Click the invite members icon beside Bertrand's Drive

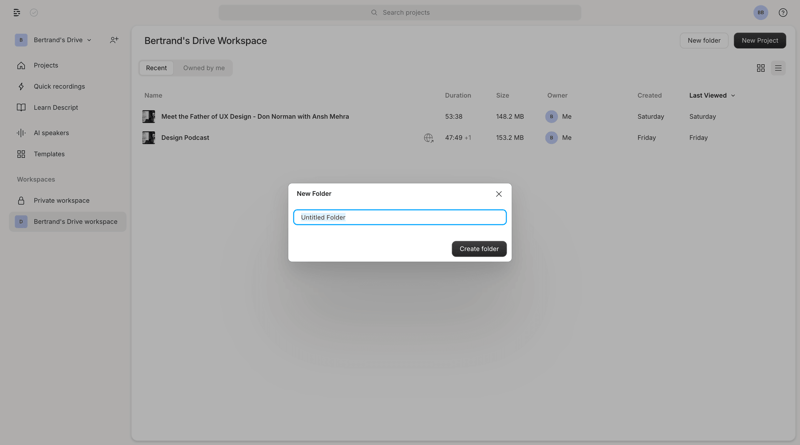(x=114, y=40)
